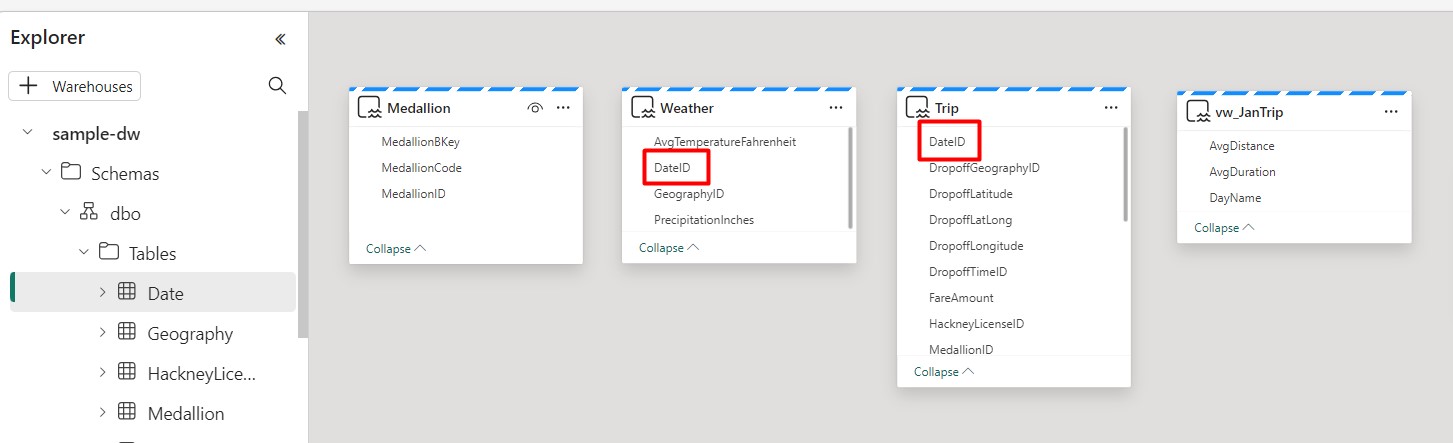Toggle visibility eye on Medallion table
Image resolution: width=1453 pixels, height=443 pixels.
tap(535, 108)
